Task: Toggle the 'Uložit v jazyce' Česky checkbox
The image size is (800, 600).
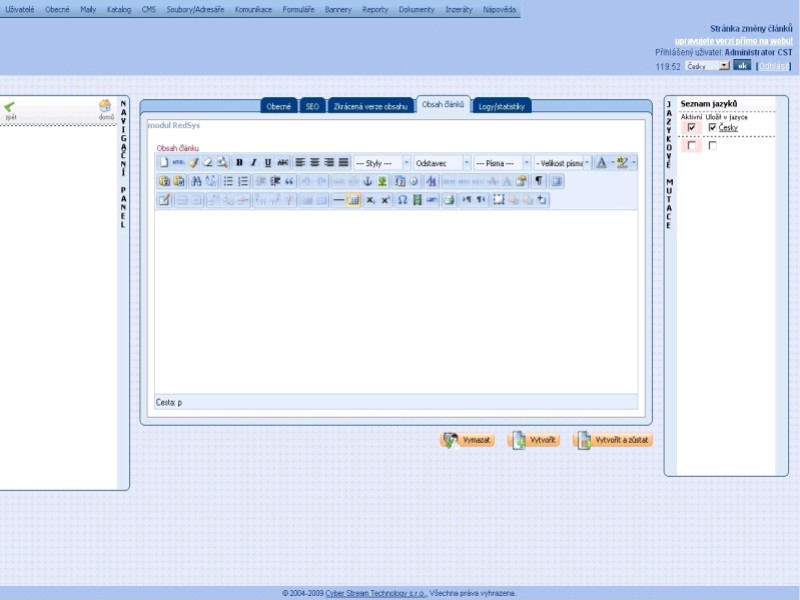Action: (712, 127)
